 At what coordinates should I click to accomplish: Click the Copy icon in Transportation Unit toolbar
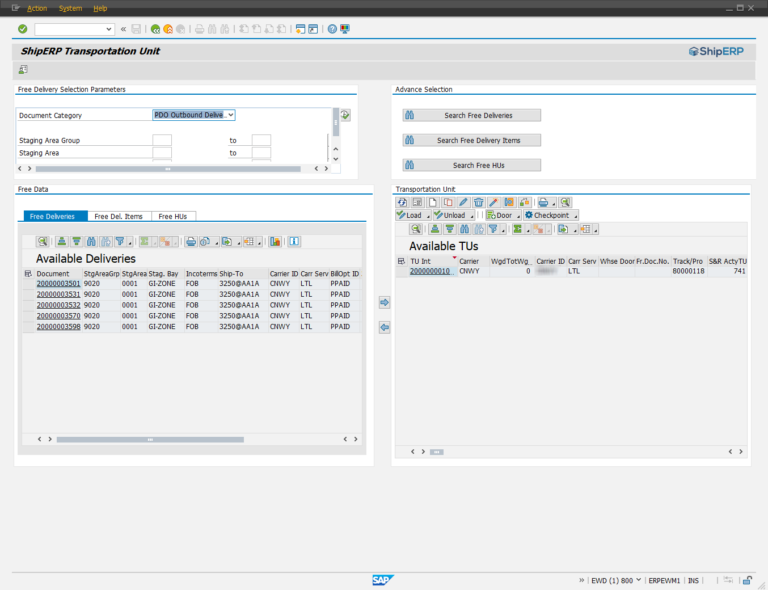(448, 202)
